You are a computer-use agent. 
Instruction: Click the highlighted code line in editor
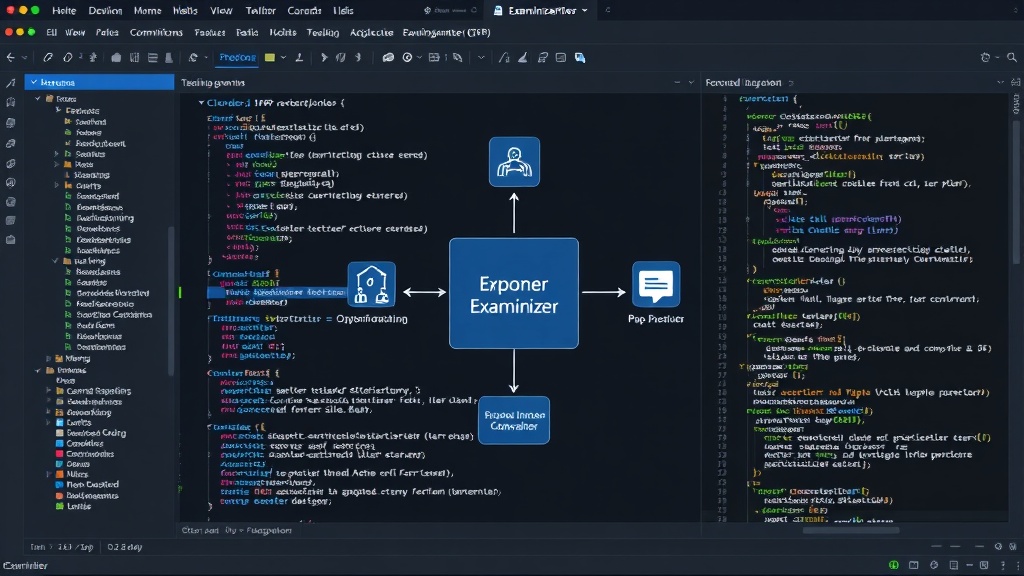(278, 293)
